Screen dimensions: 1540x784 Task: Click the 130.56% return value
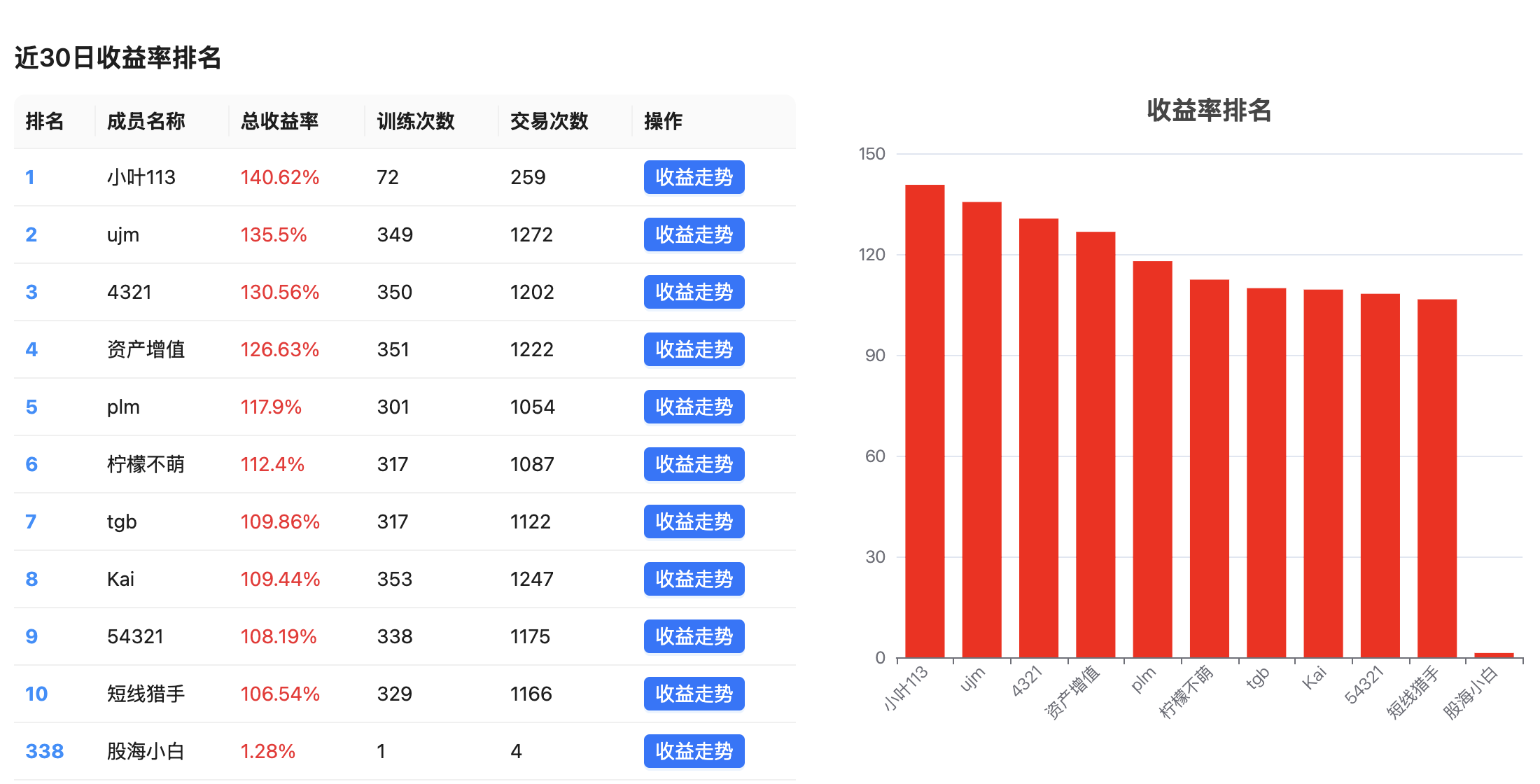pos(280,292)
